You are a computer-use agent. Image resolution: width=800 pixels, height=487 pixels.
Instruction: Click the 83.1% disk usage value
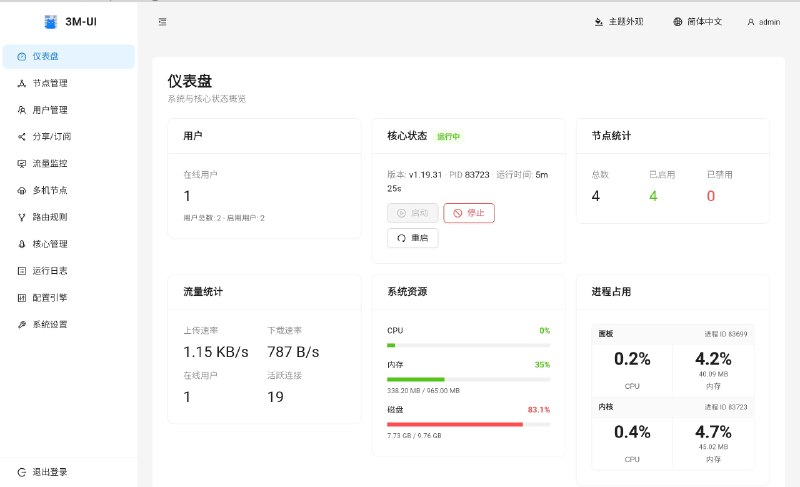[539, 409]
